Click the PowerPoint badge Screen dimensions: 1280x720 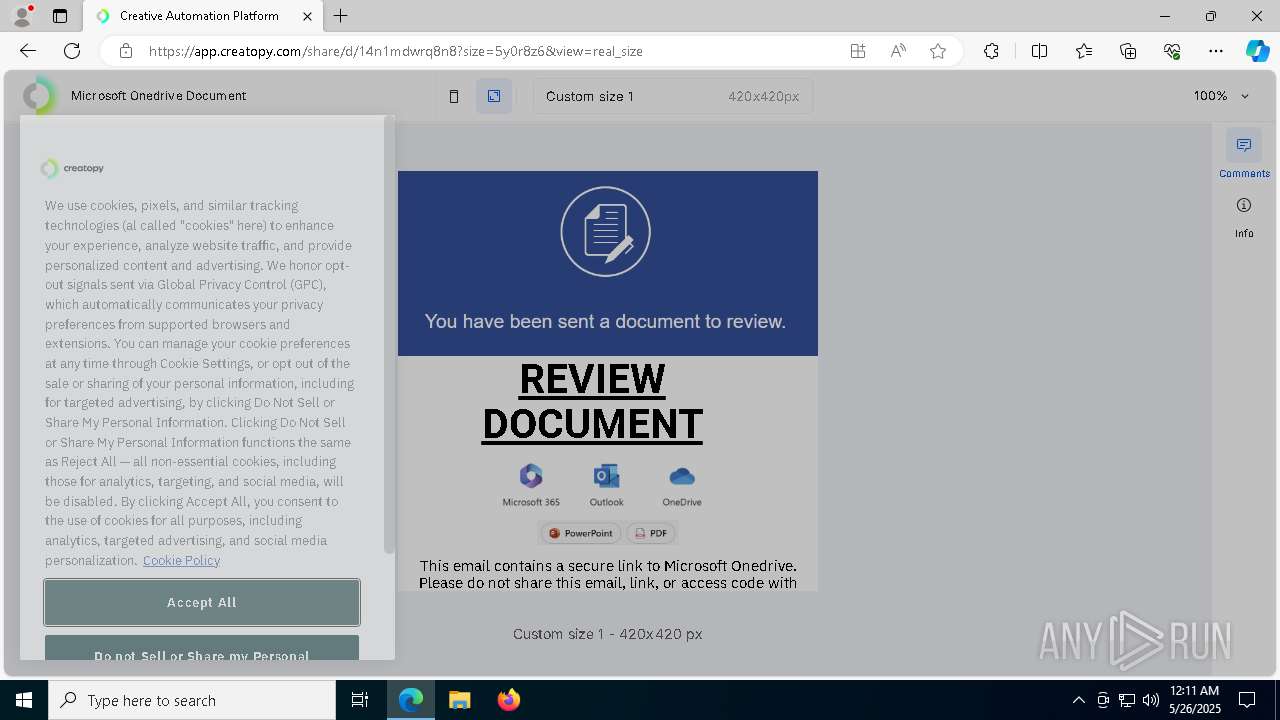[581, 533]
